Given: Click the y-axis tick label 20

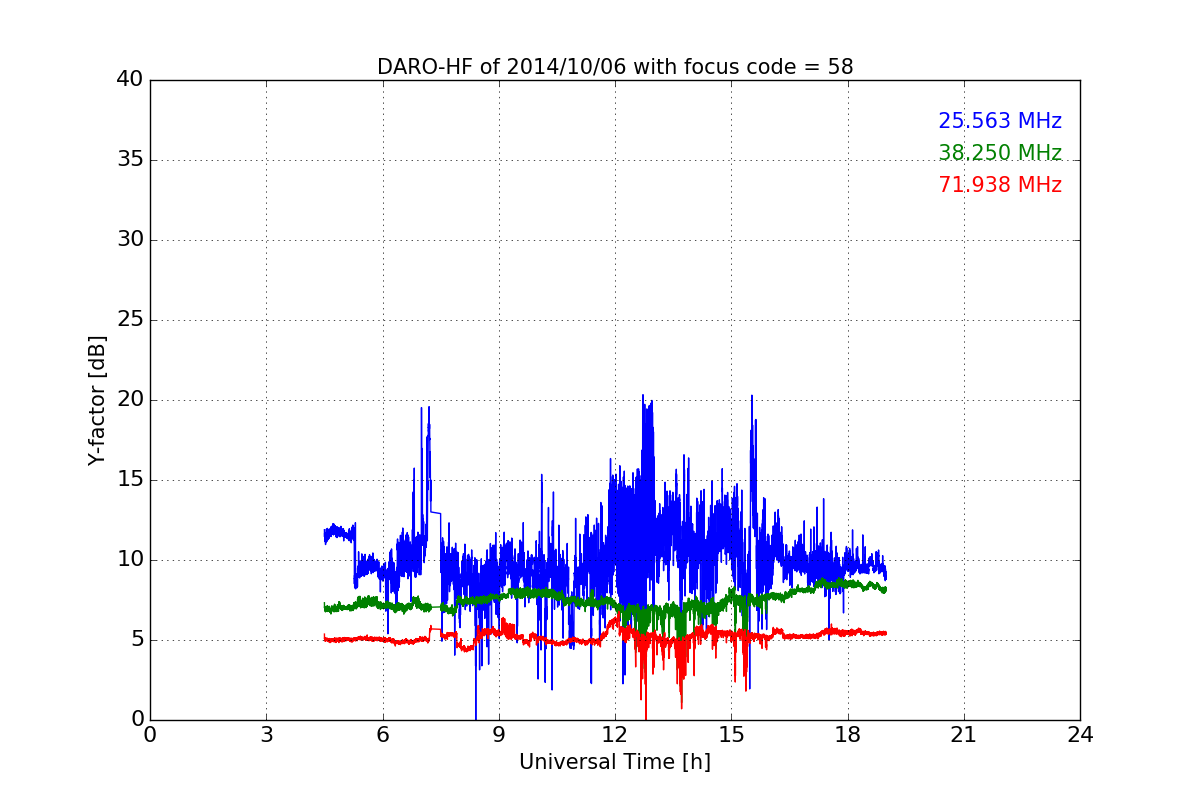Looking at the screenshot, I should [x=130, y=400].
